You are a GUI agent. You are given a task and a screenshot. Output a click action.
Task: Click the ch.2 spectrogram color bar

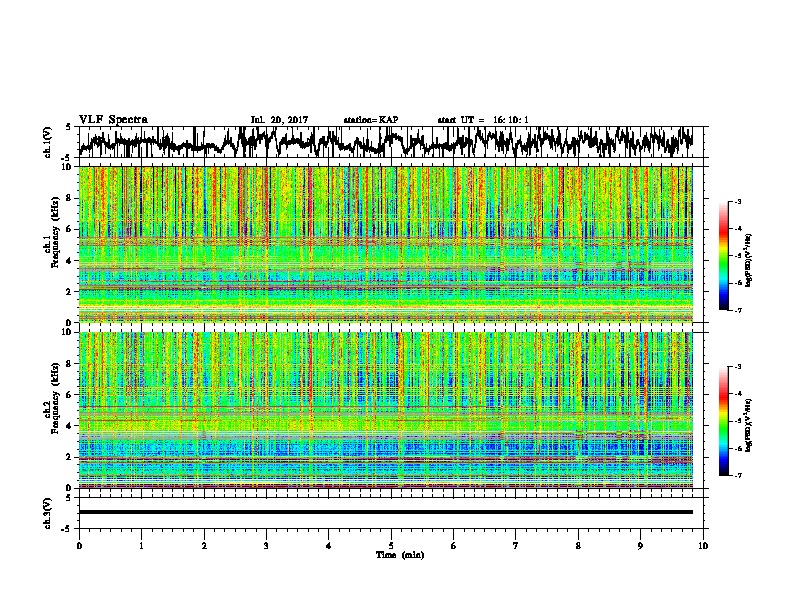coord(723,421)
